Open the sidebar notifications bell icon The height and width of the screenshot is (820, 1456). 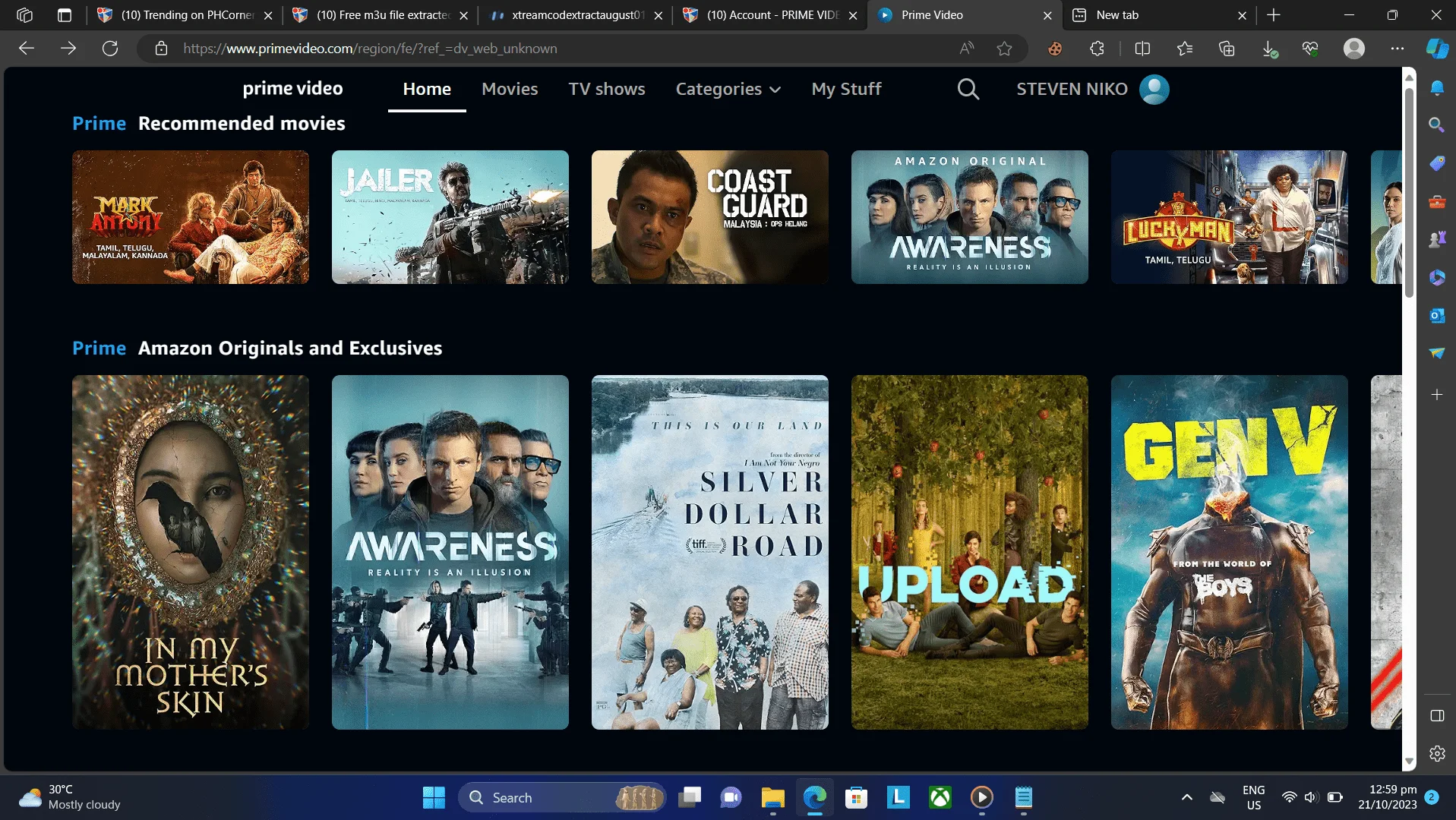(1437, 87)
